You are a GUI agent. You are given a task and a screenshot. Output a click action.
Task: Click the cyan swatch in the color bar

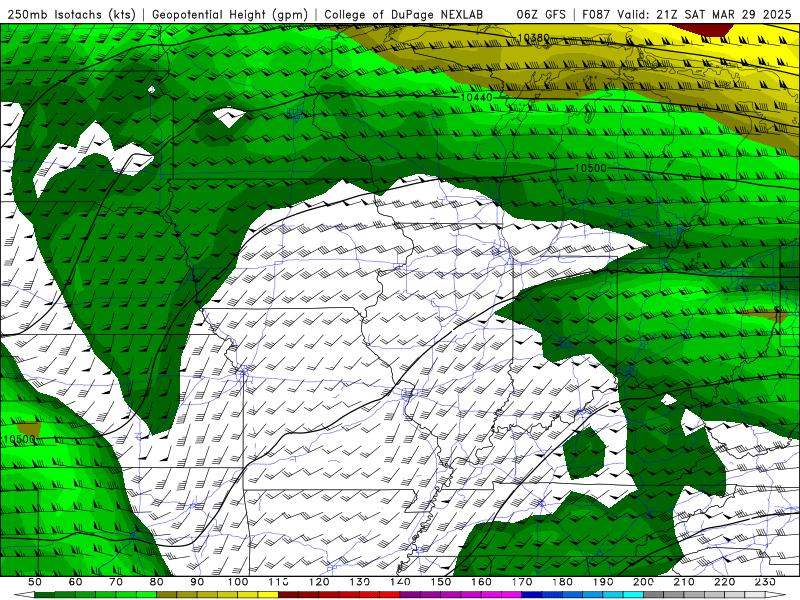(x=633, y=595)
